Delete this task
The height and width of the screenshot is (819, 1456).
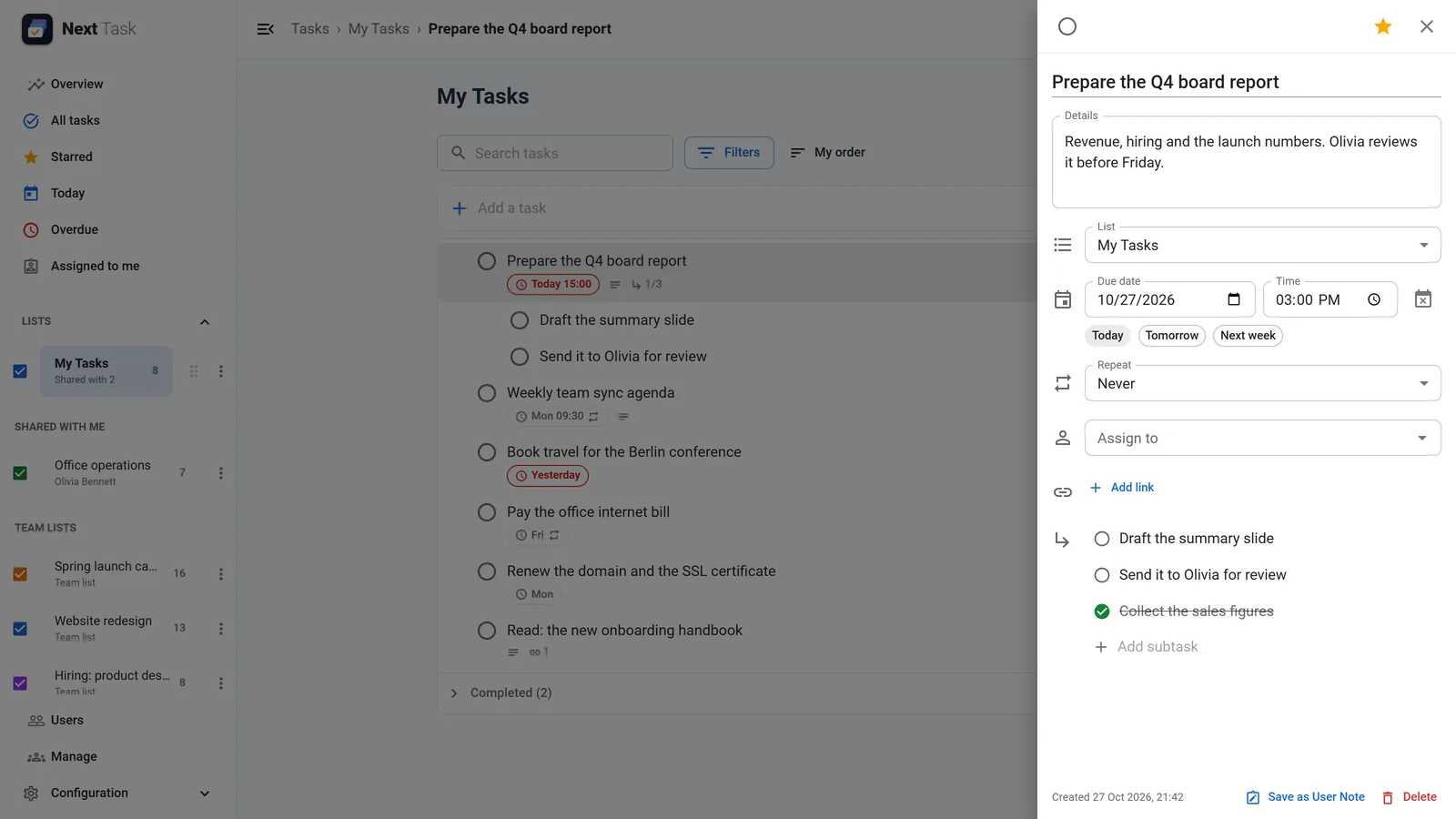[1410, 797]
